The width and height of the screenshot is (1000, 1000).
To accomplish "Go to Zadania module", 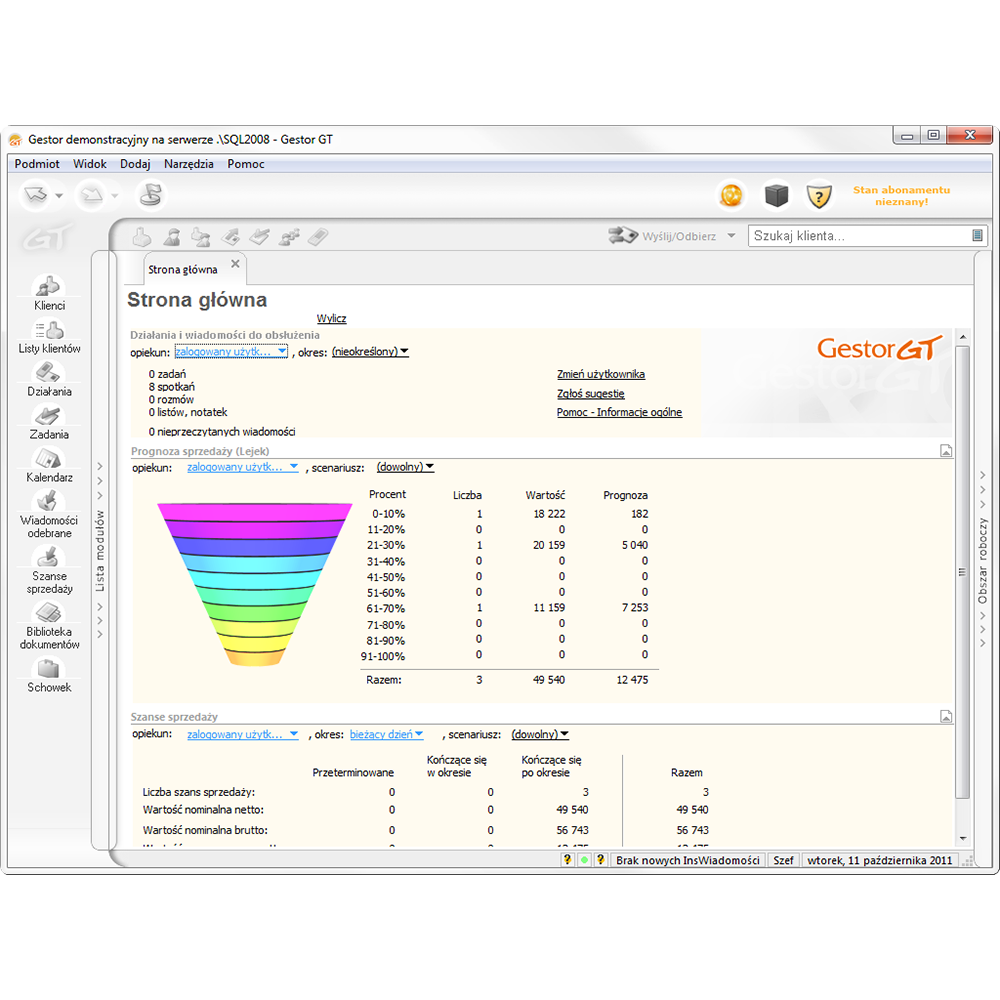I will click(49, 421).
